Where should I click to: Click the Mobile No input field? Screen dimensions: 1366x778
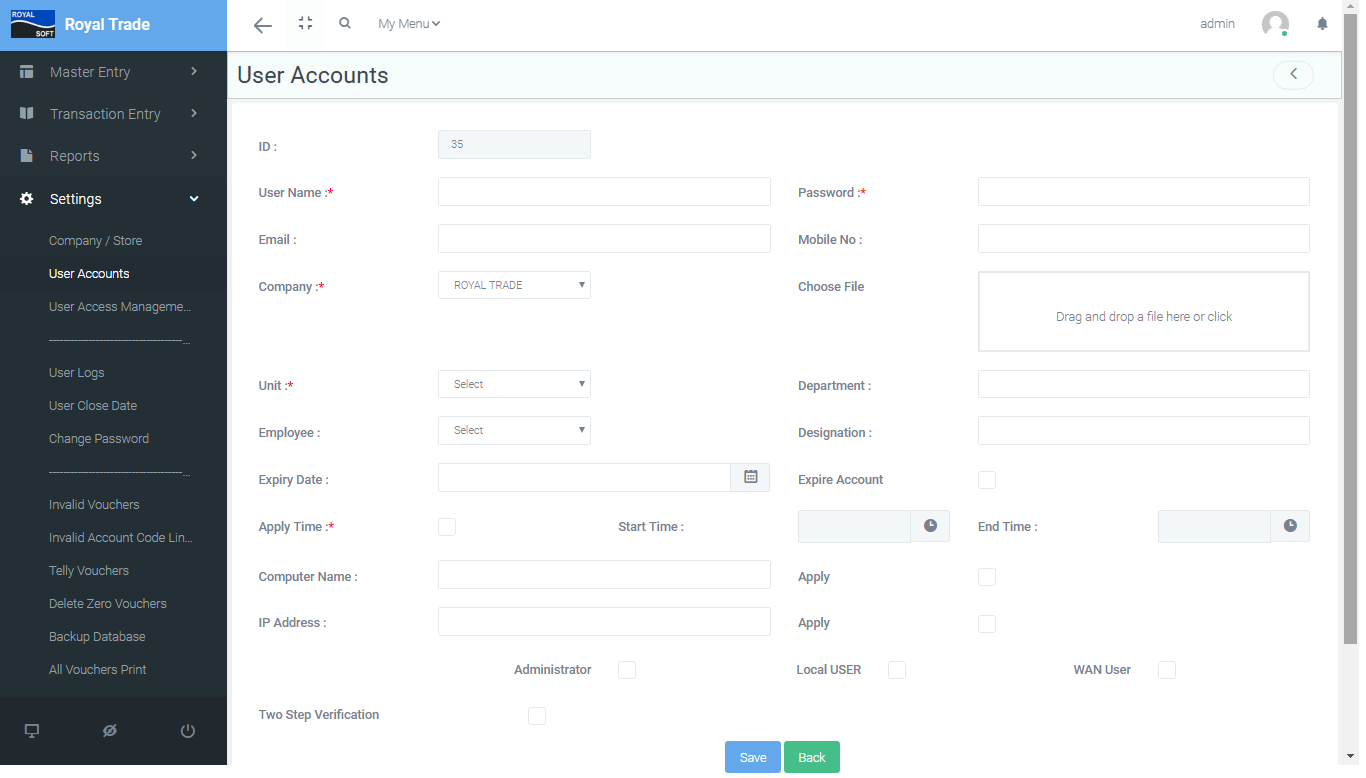(x=1144, y=238)
